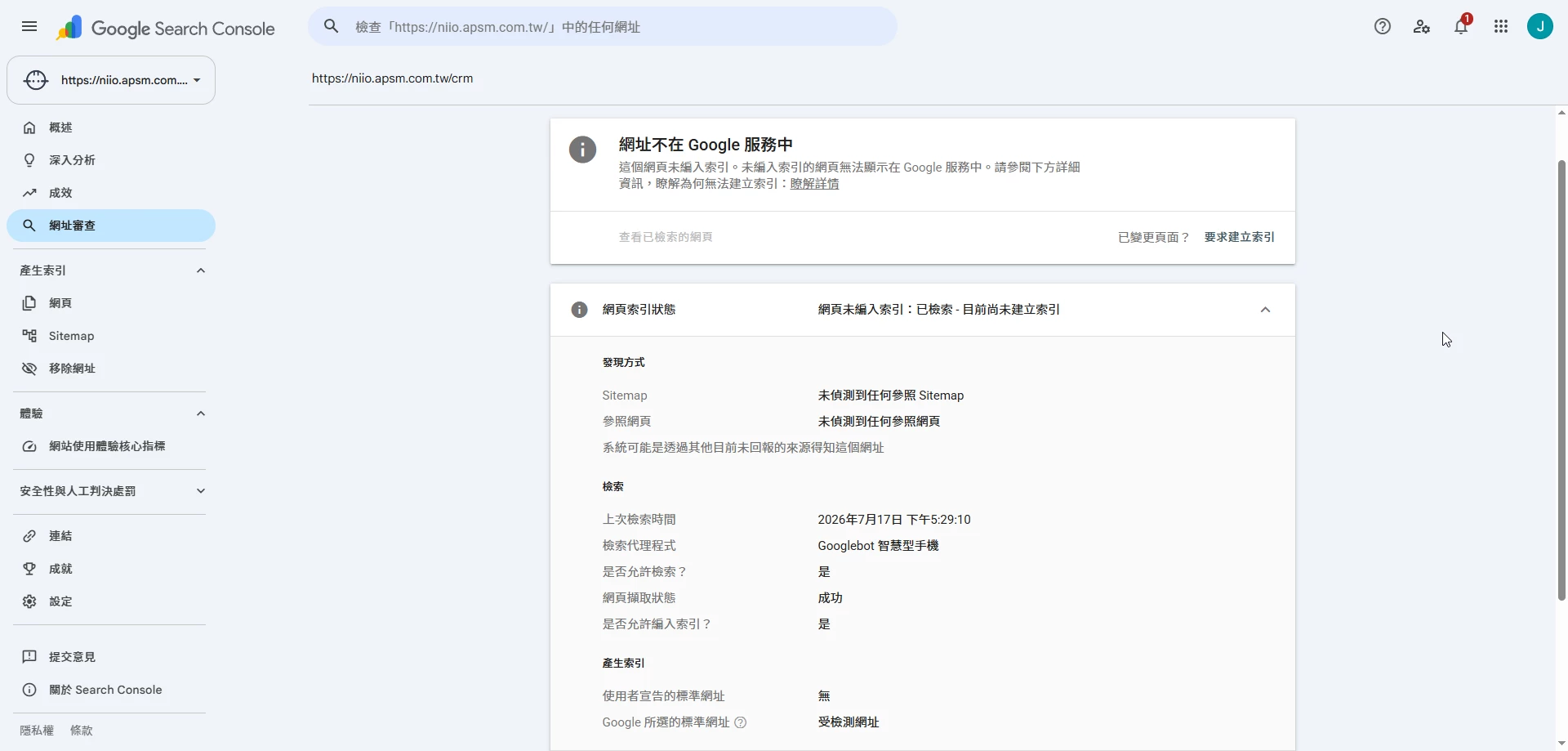Open the 條款 footer link
The width and height of the screenshot is (1568, 751).
click(82, 731)
